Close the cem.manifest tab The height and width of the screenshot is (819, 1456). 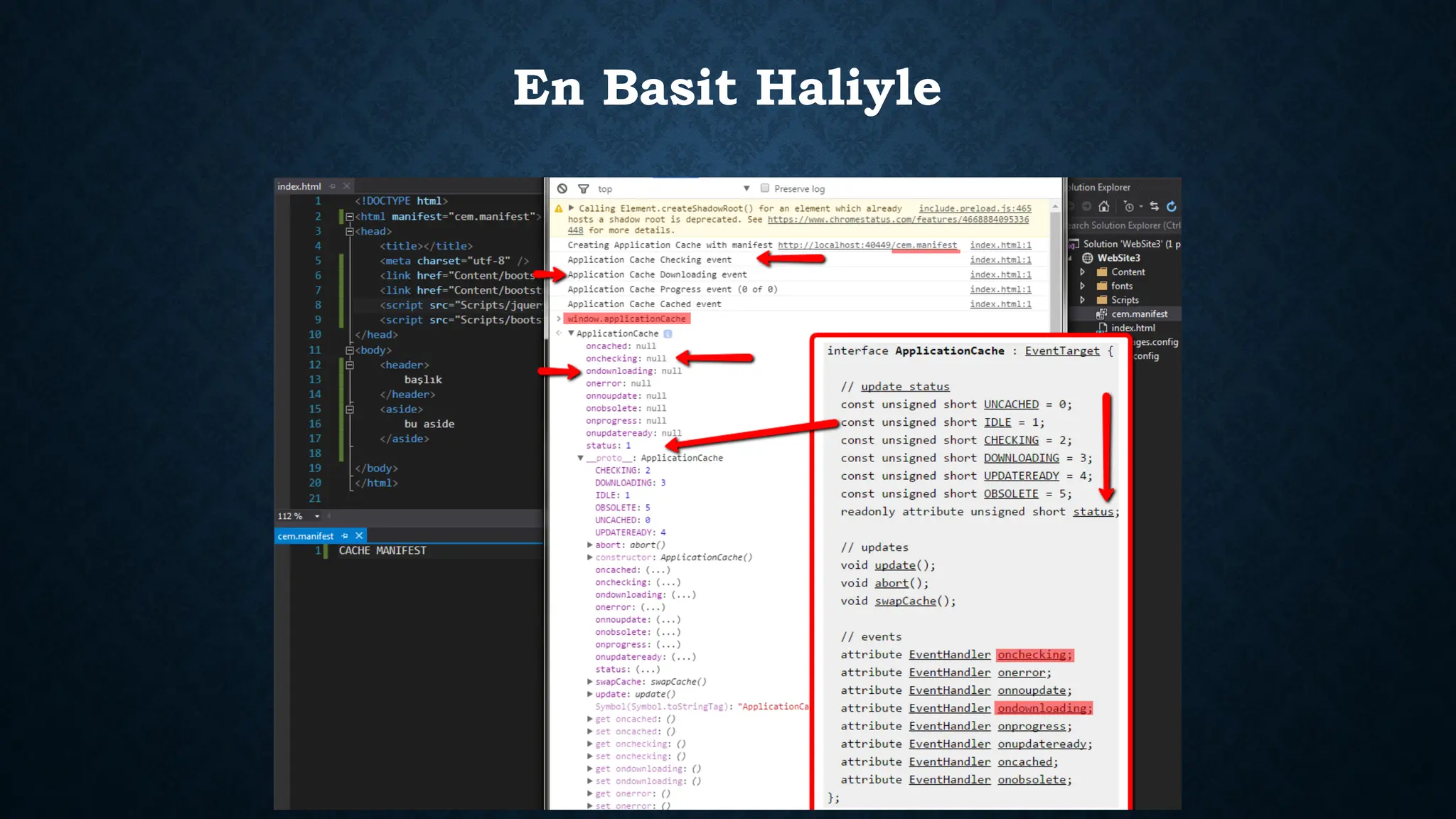[359, 536]
